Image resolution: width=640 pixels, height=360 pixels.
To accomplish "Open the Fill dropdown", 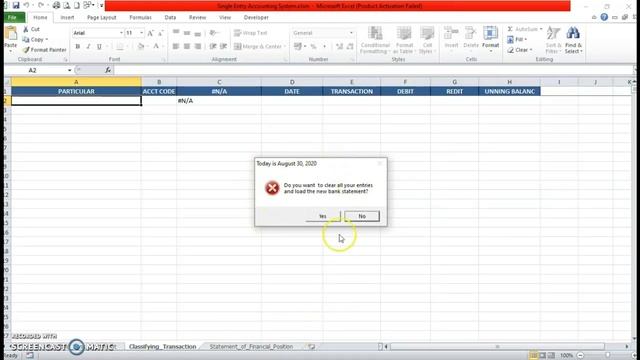I will (518, 39).
